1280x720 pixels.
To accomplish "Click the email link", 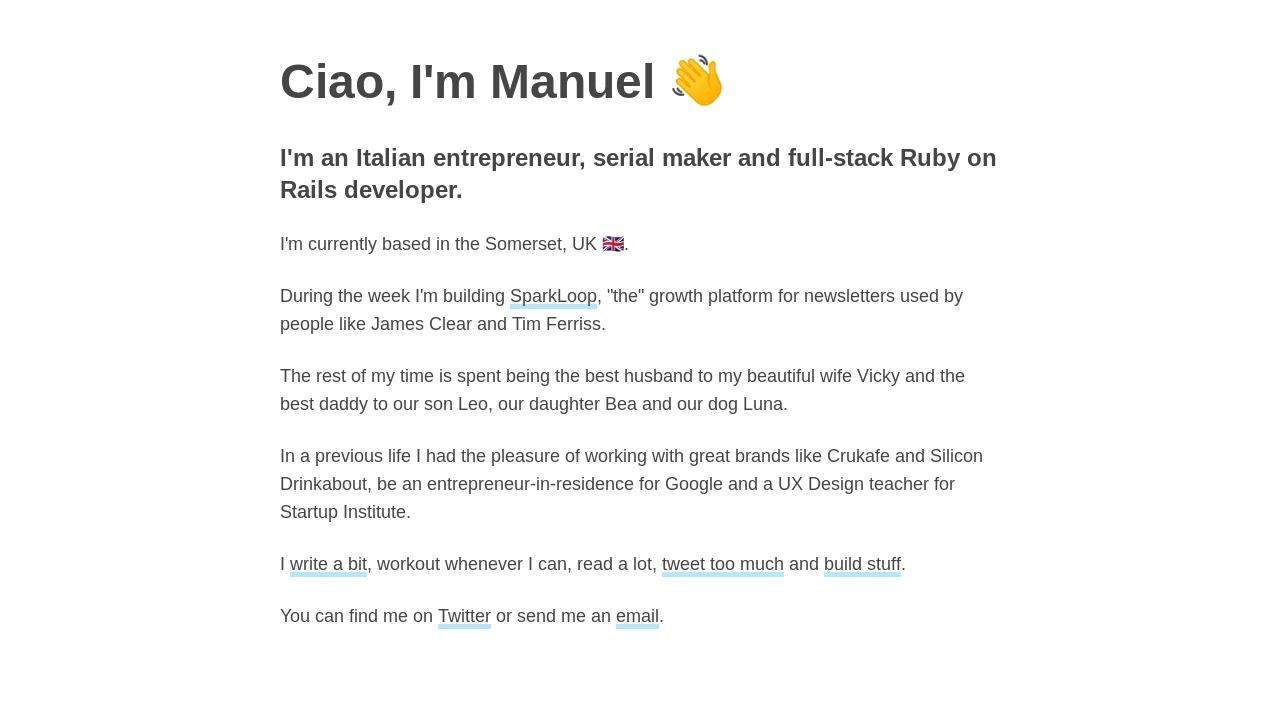I will pos(637,616).
